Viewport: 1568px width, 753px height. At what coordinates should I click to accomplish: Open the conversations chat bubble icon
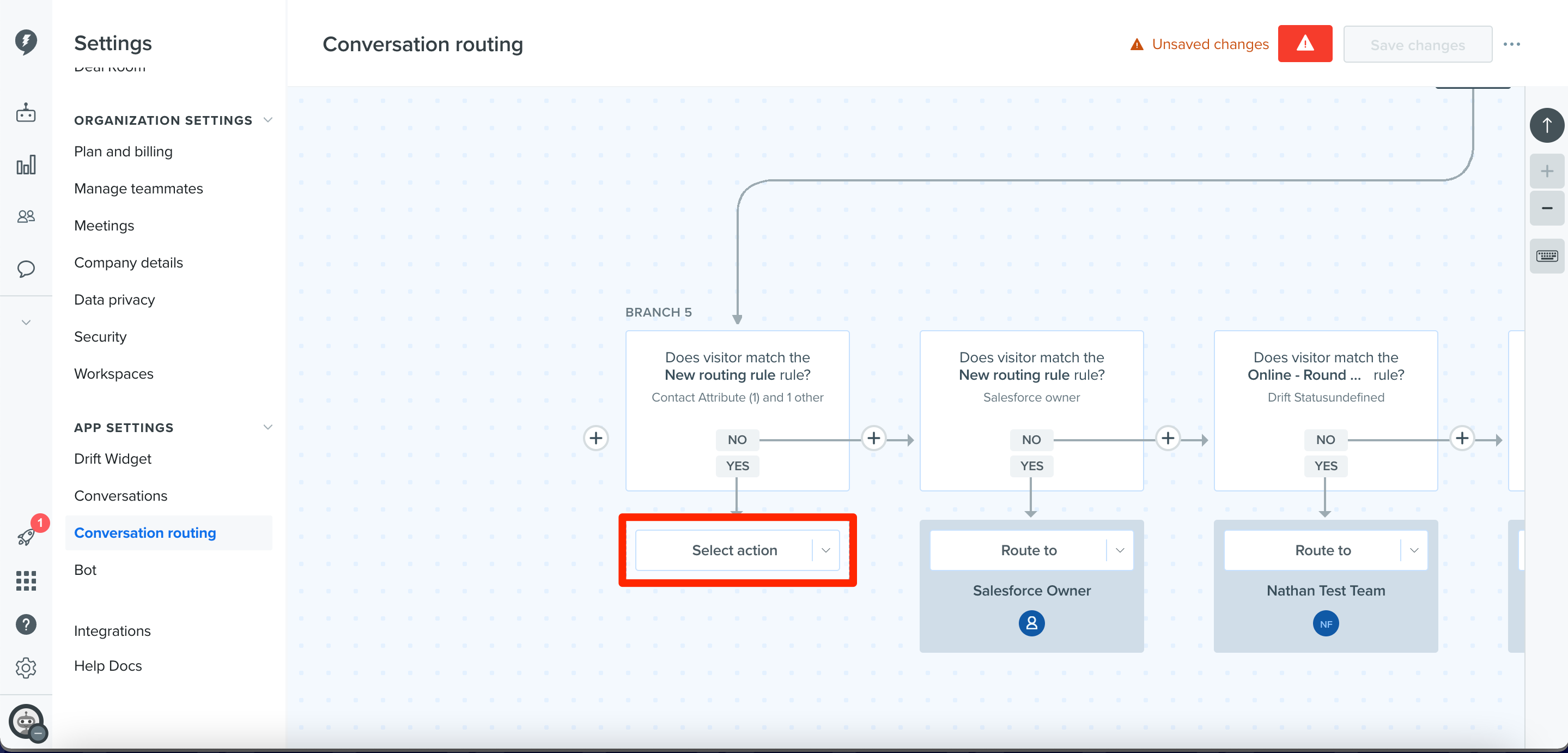[x=26, y=269]
